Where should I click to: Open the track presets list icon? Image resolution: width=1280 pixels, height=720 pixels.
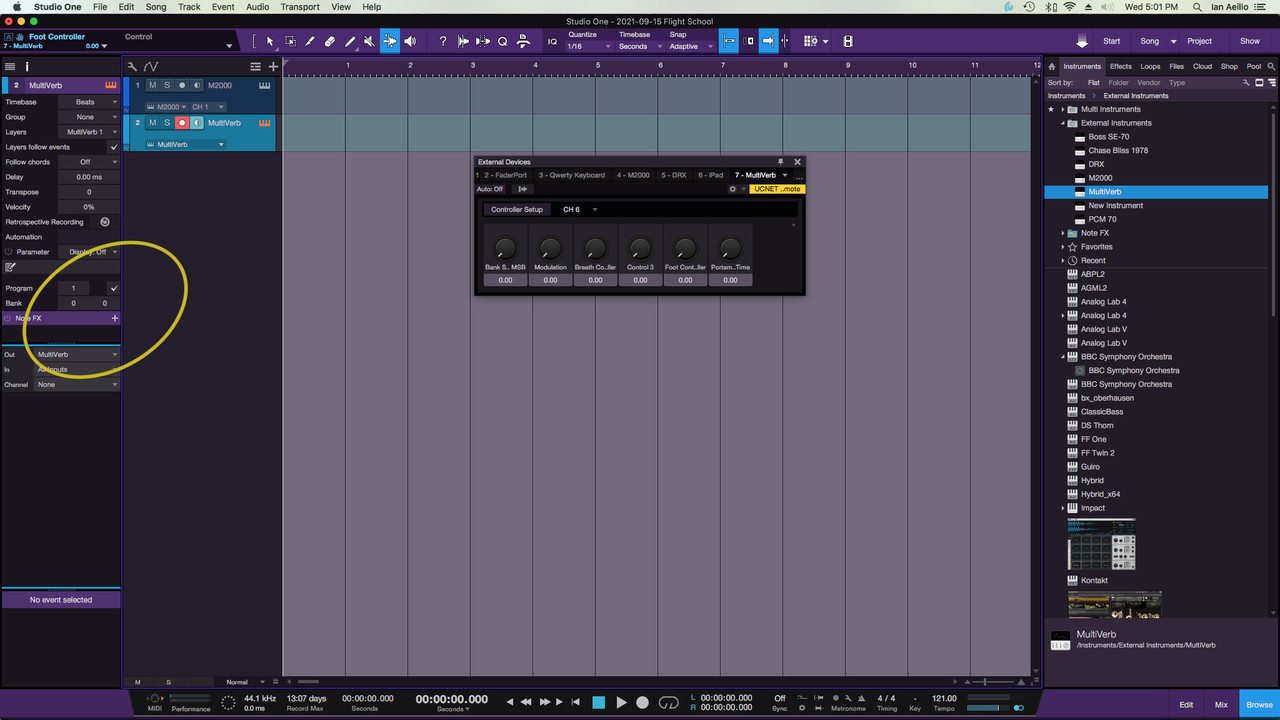(256, 66)
